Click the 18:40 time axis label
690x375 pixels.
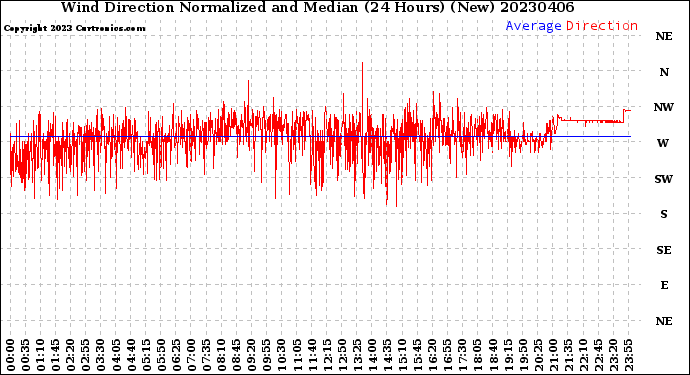pyautogui.click(x=492, y=355)
